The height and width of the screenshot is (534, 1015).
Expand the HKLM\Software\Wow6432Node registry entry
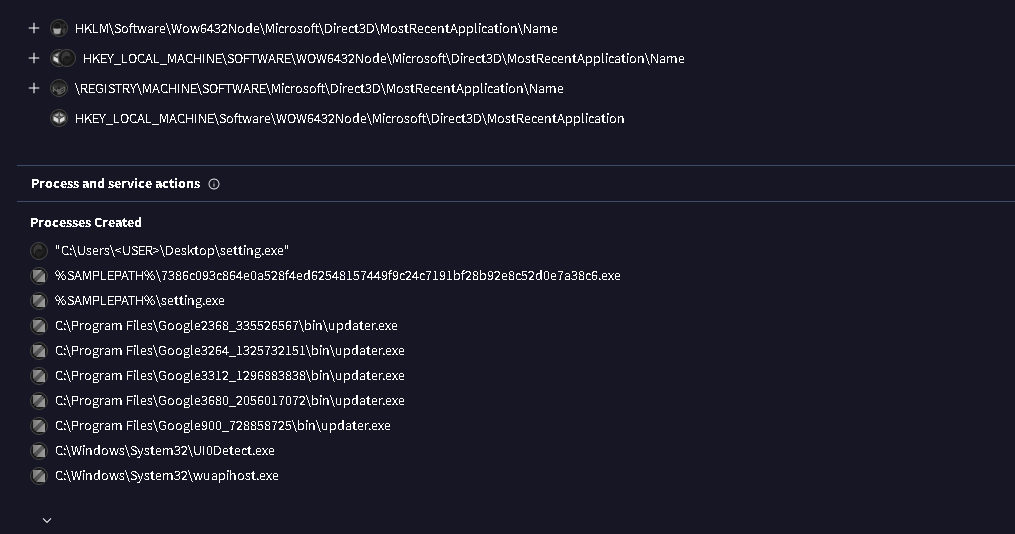coord(34,28)
